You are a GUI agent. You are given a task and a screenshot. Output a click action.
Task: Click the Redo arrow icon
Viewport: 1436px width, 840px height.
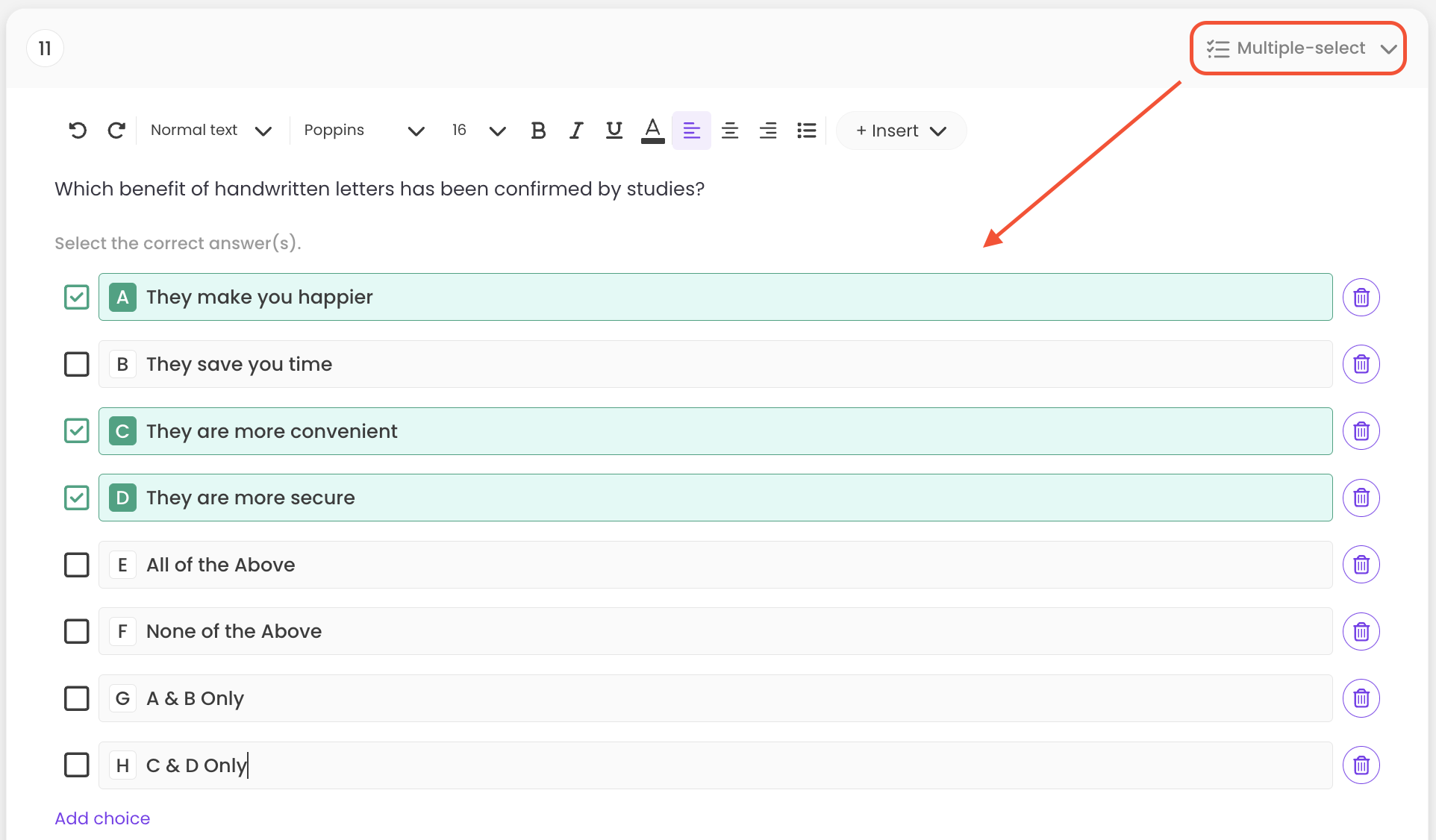(x=116, y=131)
